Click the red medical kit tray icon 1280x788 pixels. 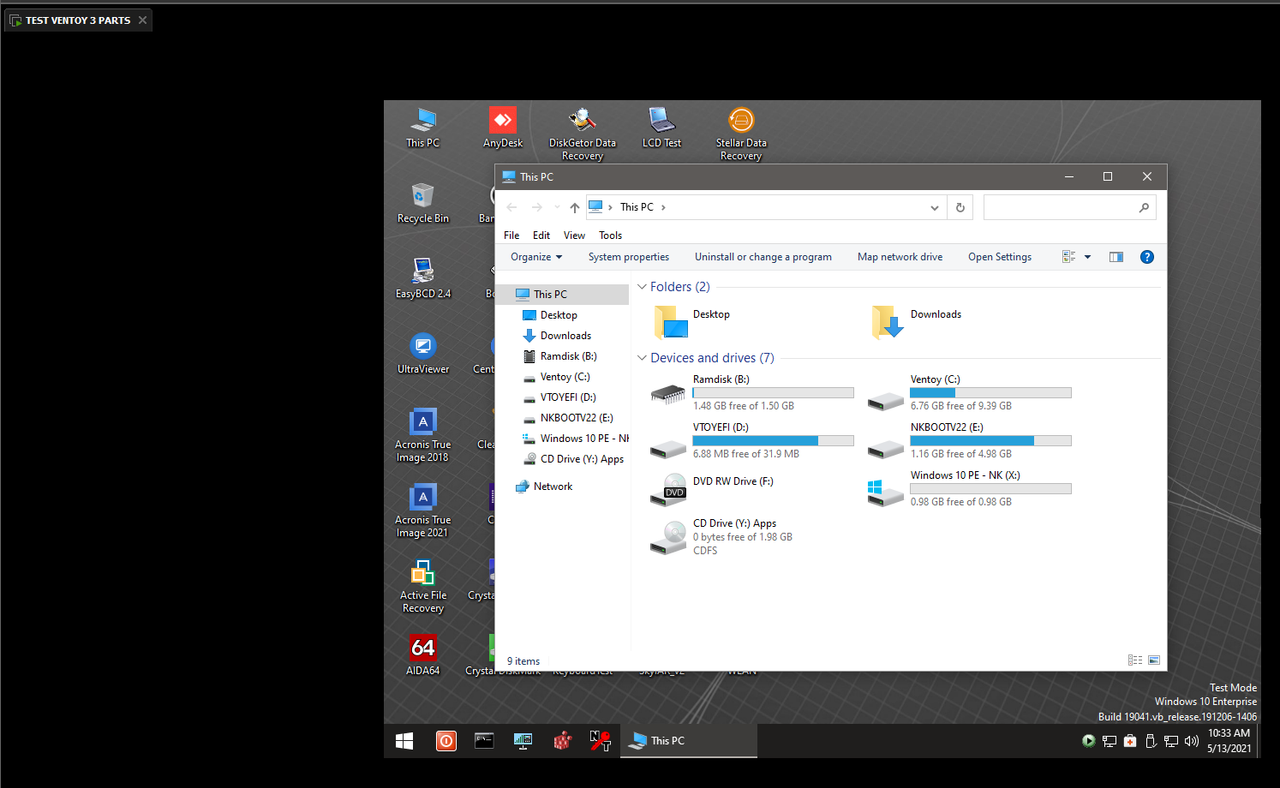pos(1130,741)
